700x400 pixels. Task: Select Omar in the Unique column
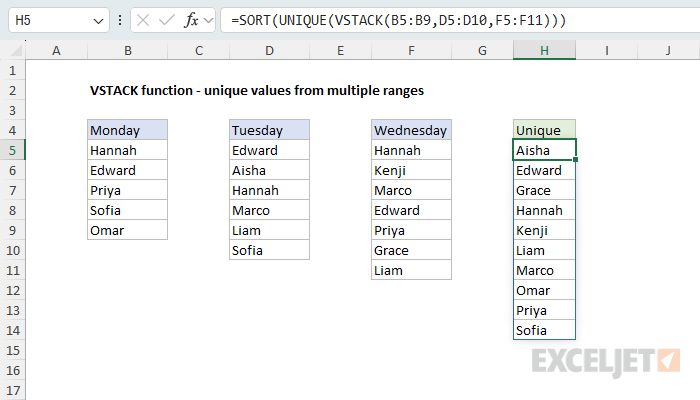544,291
